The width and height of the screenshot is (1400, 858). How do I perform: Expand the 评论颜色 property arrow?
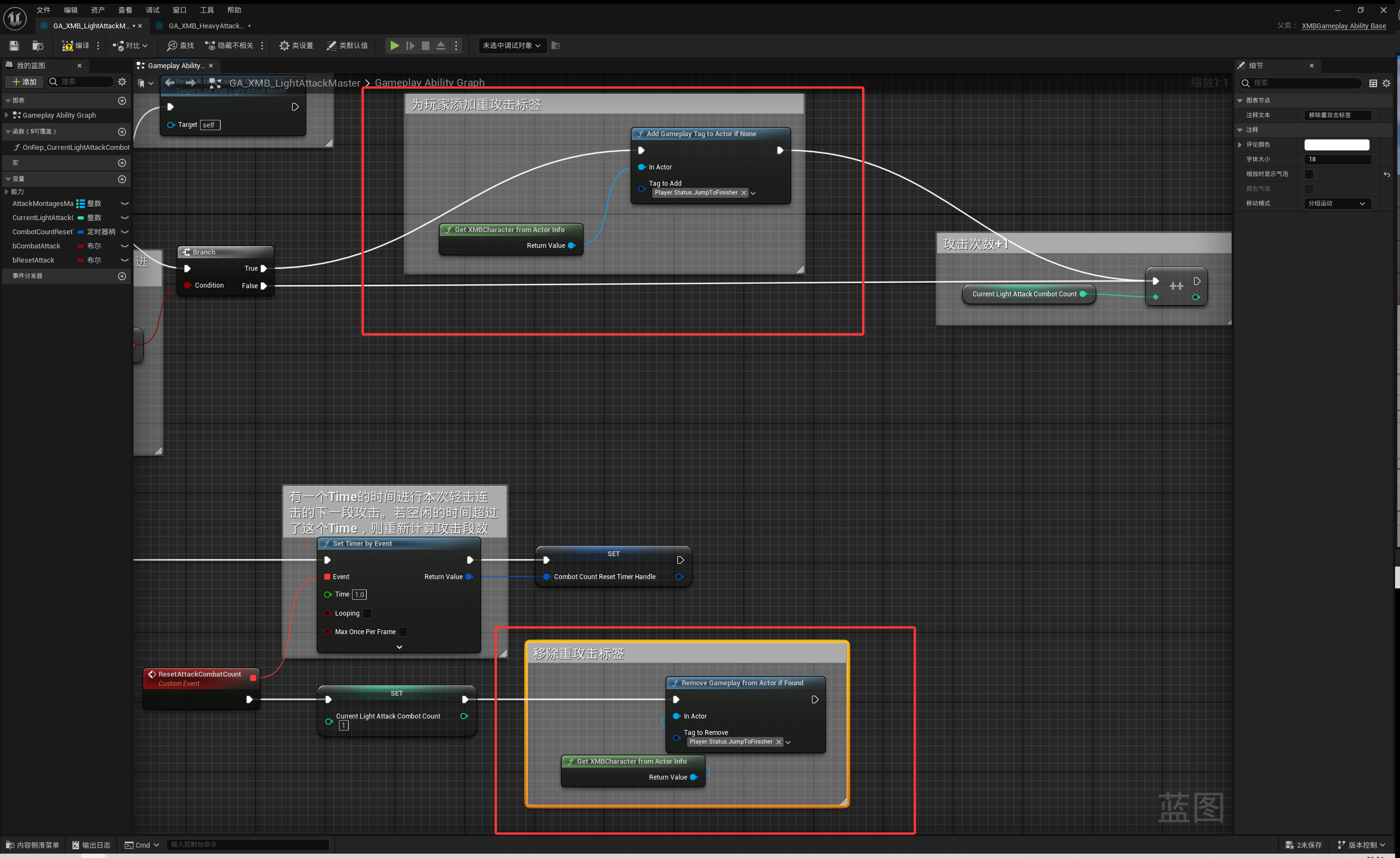(1240, 145)
